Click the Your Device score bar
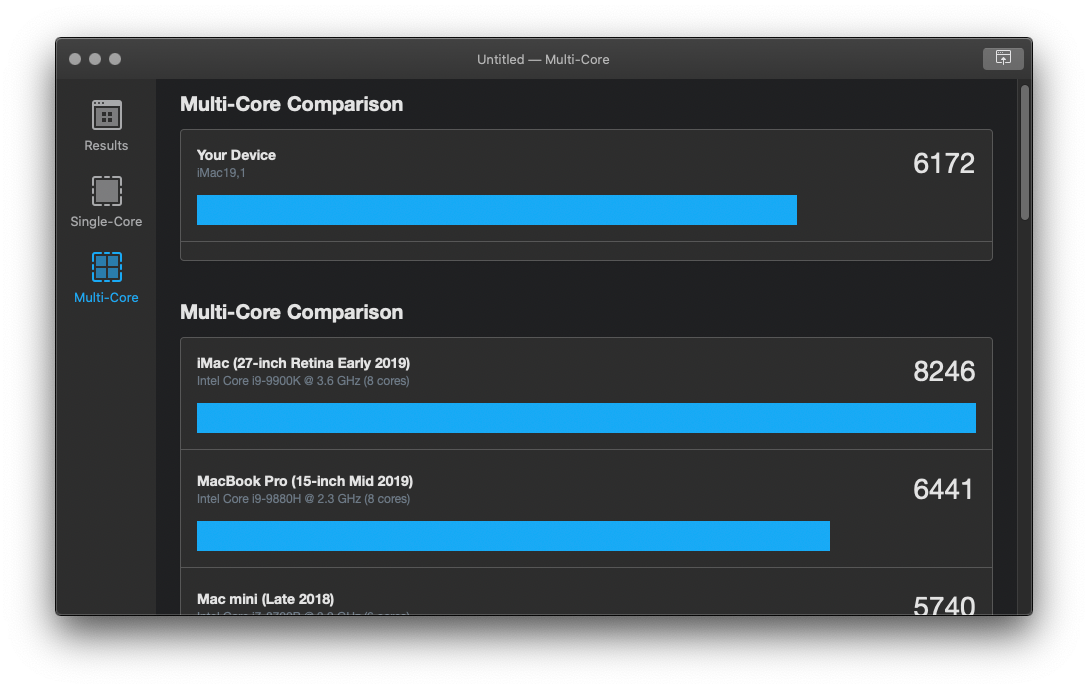 coord(496,210)
